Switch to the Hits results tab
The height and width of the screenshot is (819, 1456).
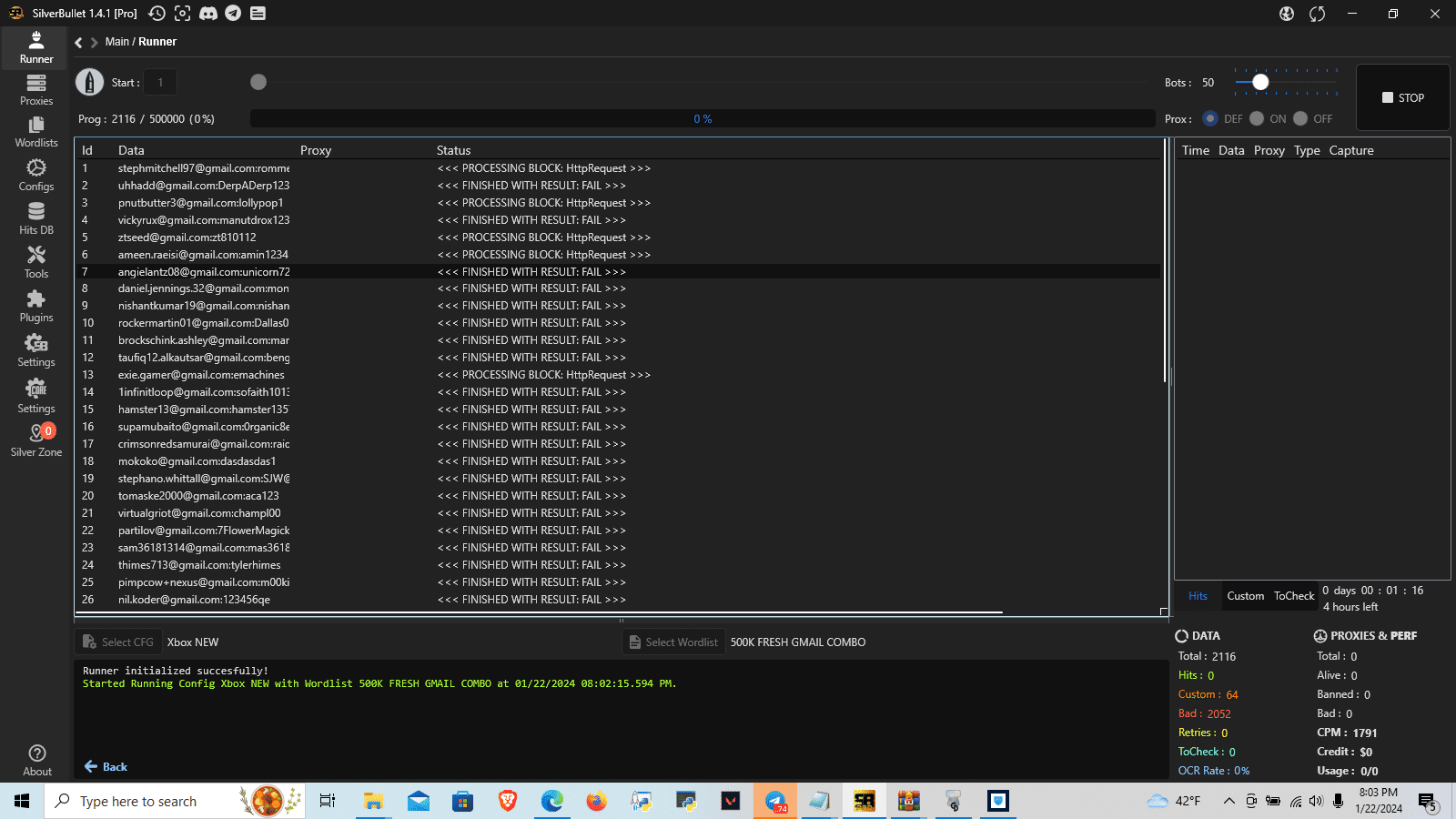coord(1198,596)
